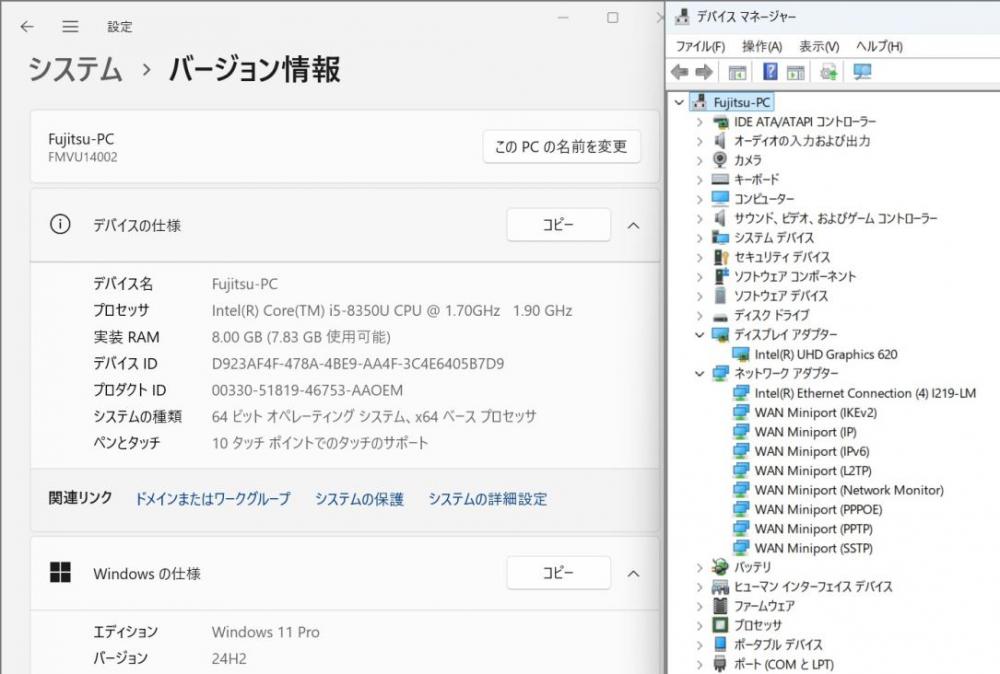Click the 8.00 GB RAM value
The image size is (1000, 674).
pos(301,337)
